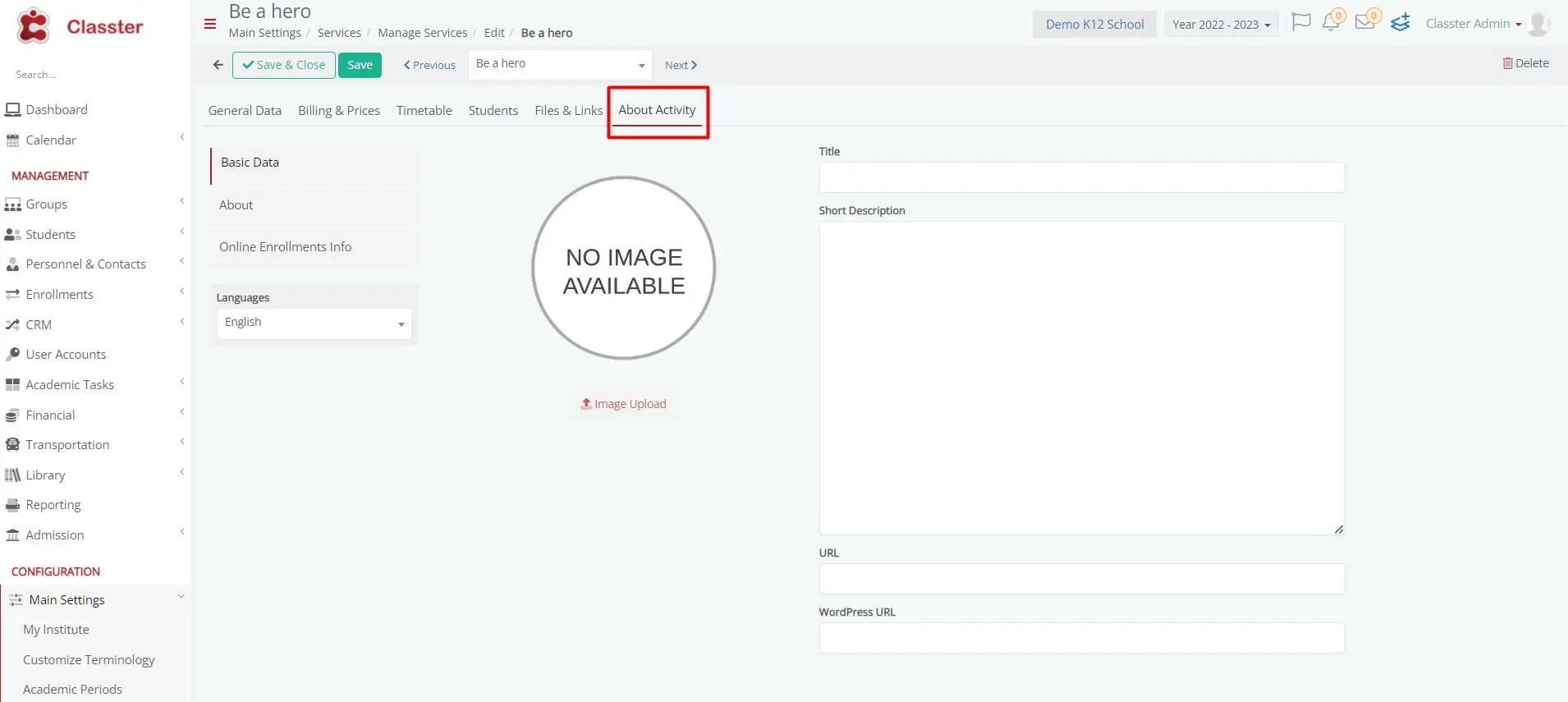Switch to the Timetable tab
The height and width of the screenshot is (702, 1568).
[424, 111]
